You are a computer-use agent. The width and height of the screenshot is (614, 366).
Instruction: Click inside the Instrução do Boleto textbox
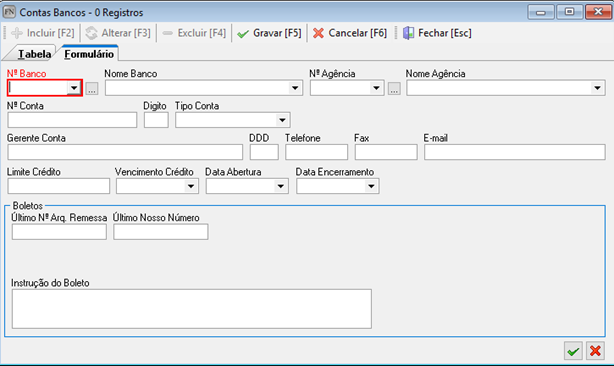coord(191,309)
